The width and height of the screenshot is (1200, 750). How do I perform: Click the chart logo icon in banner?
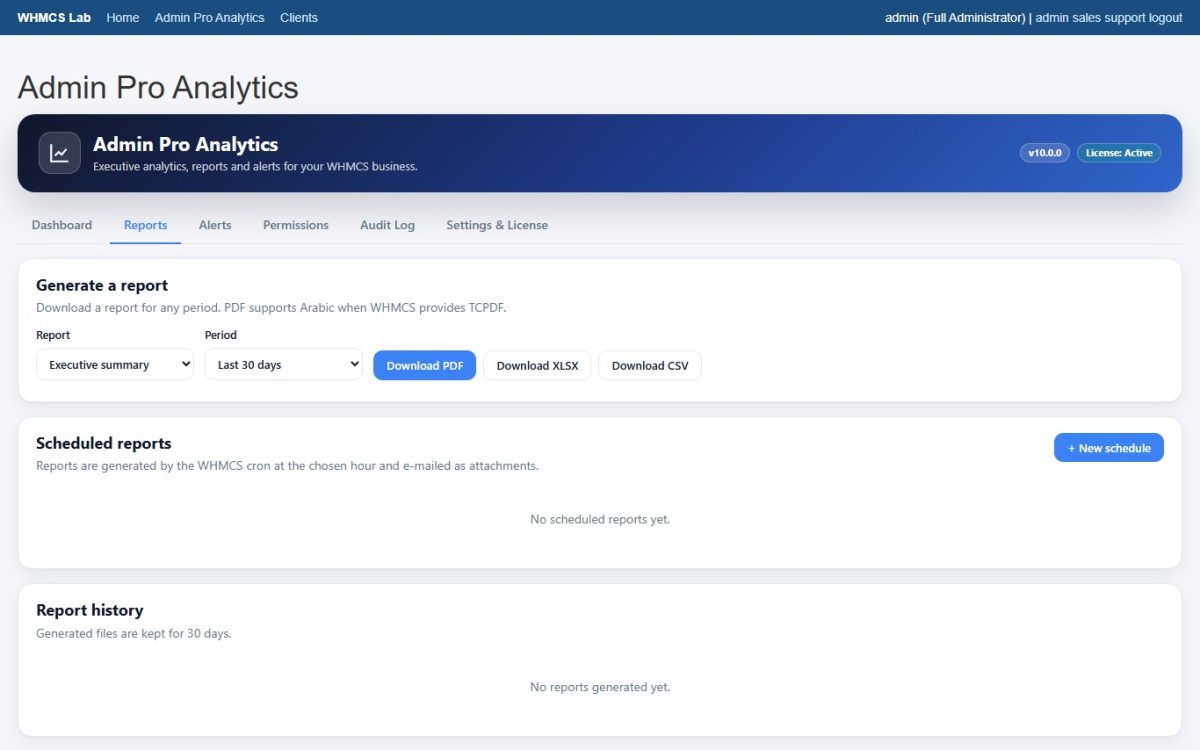coord(59,153)
